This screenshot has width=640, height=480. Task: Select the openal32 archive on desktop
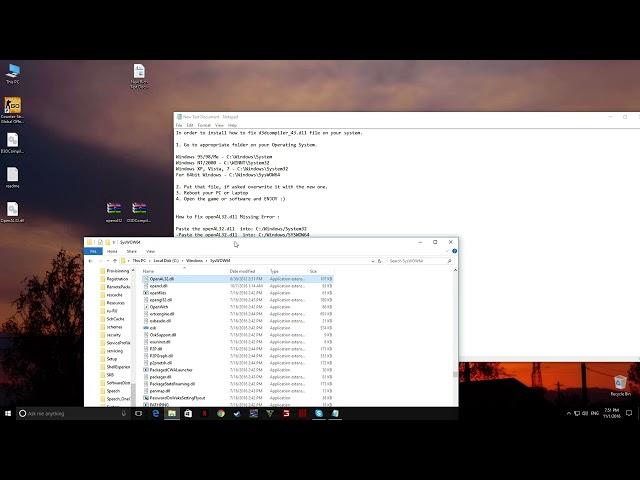point(114,210)
